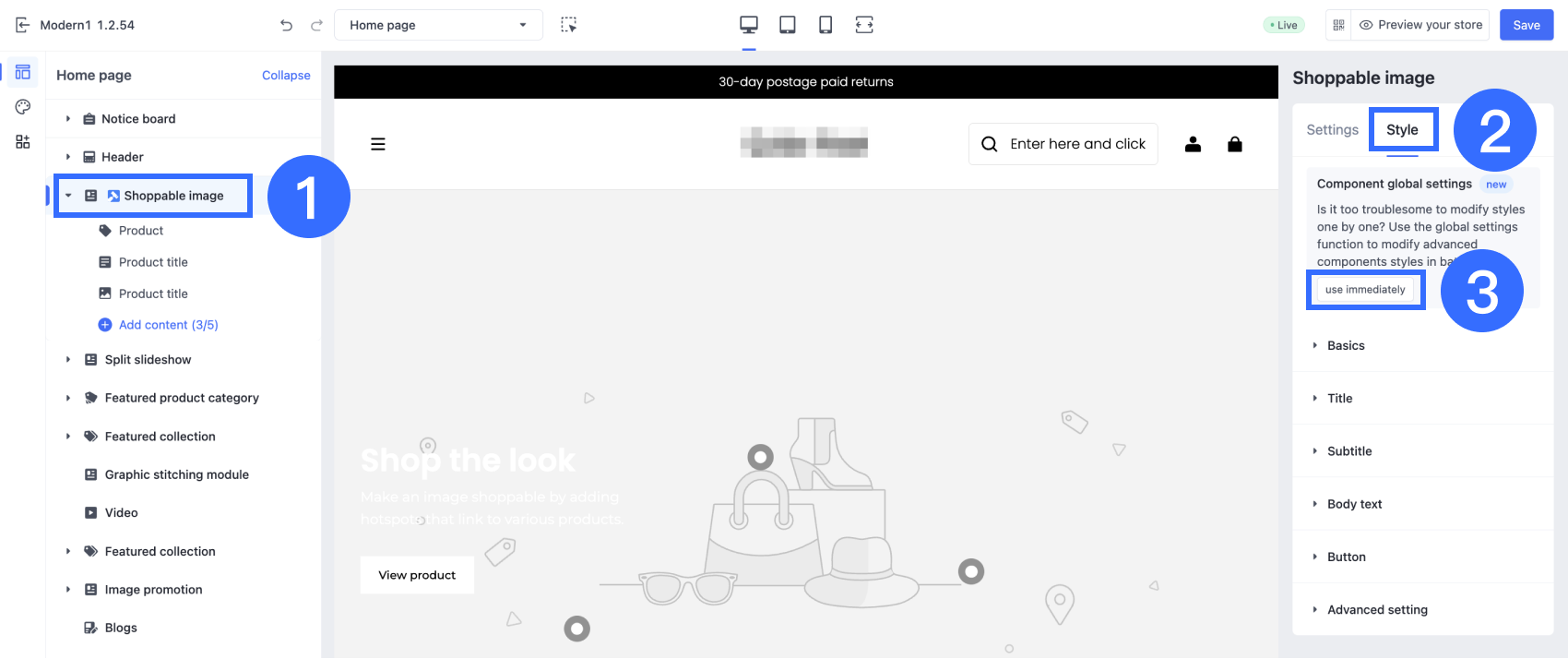
Task: Click the use immediately button
Action: click(x=1365, y=290)
